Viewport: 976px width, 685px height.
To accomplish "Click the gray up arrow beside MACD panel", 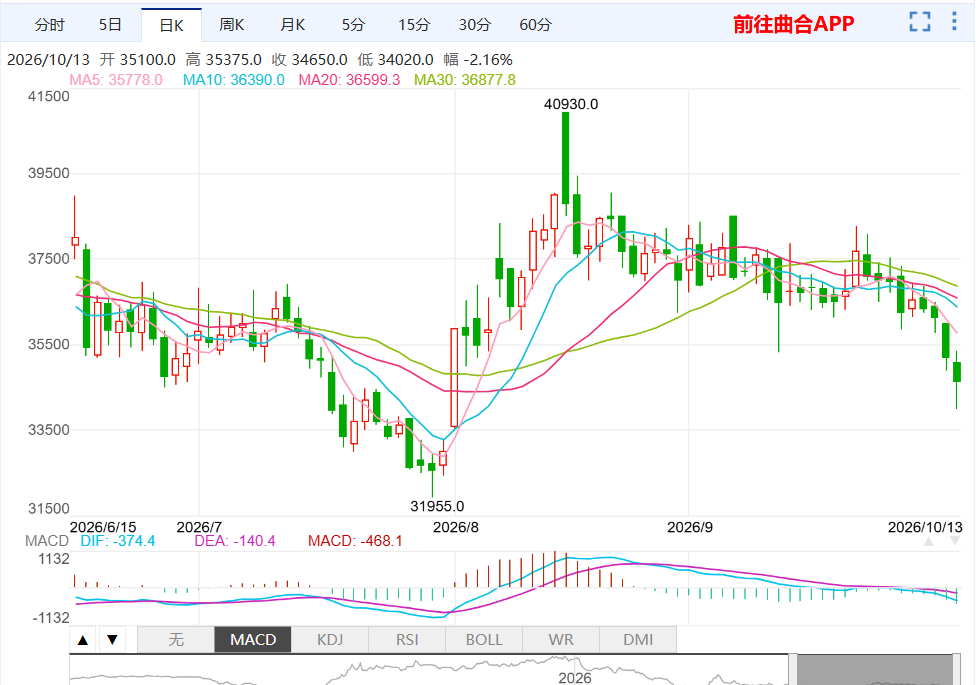I will (x=929, y=541).
